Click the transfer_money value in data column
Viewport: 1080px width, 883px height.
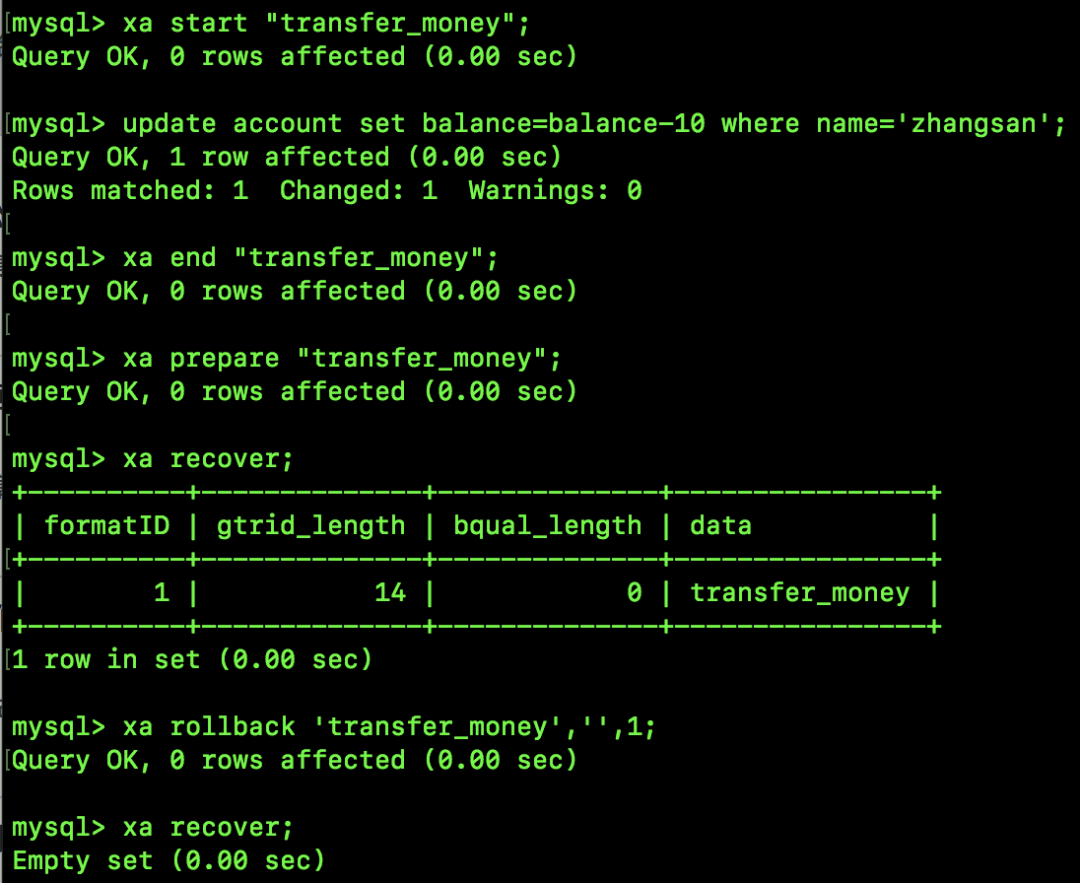pyautogui.click(x=800, y=593)
